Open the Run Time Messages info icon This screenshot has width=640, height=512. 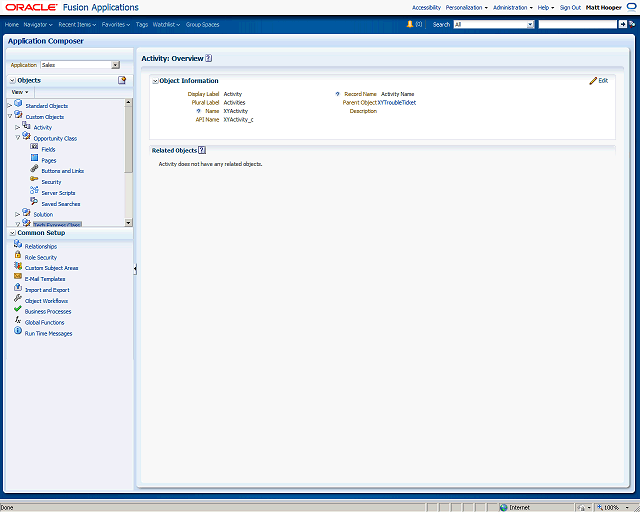[x=18, y=331]
